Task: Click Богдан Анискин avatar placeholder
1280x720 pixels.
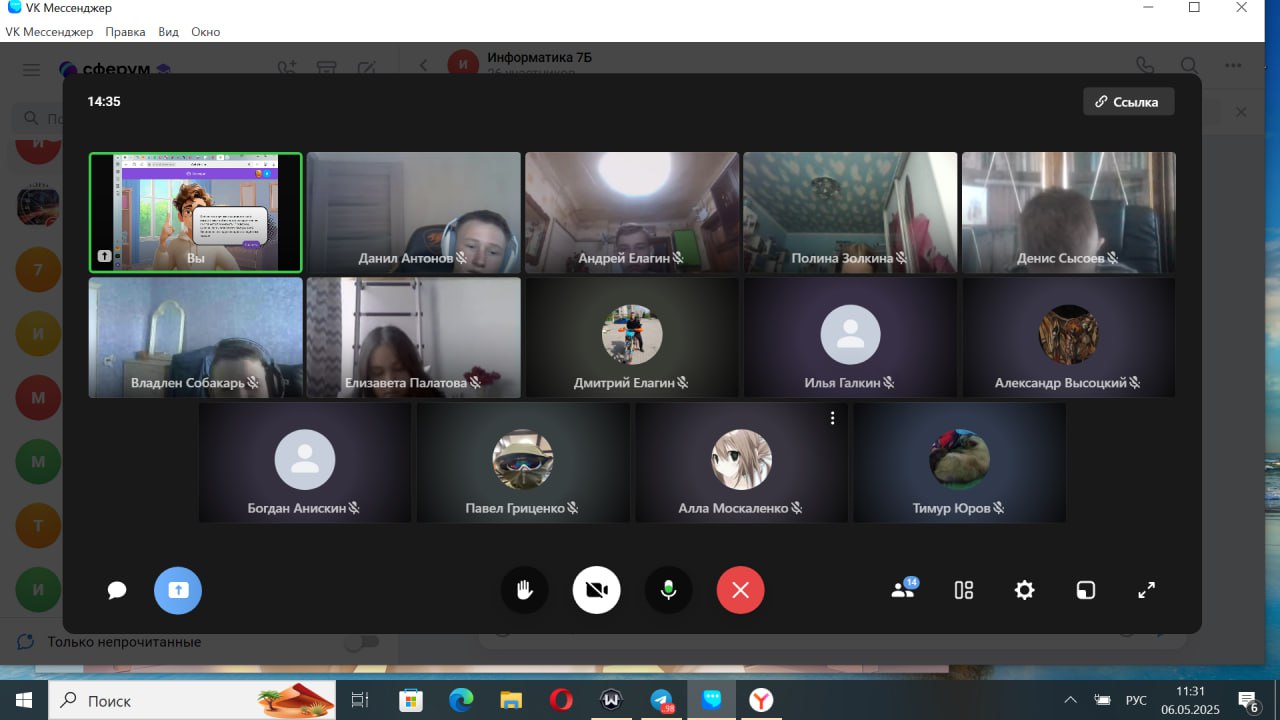Action: 304,459
